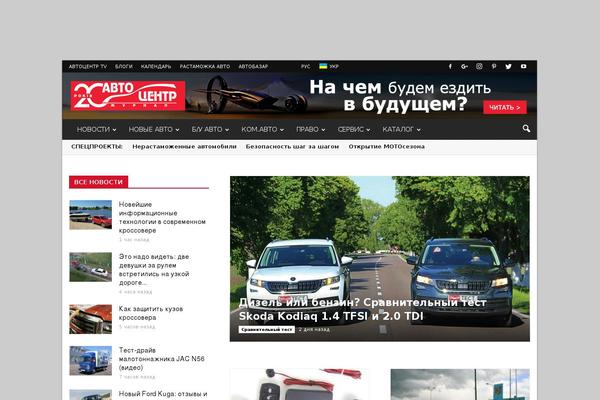Image resolution: width=600 pixels, height=400 pixels.
Task: Open Нерастаможенные автомобили special project
Action: (x=184, y=147)
